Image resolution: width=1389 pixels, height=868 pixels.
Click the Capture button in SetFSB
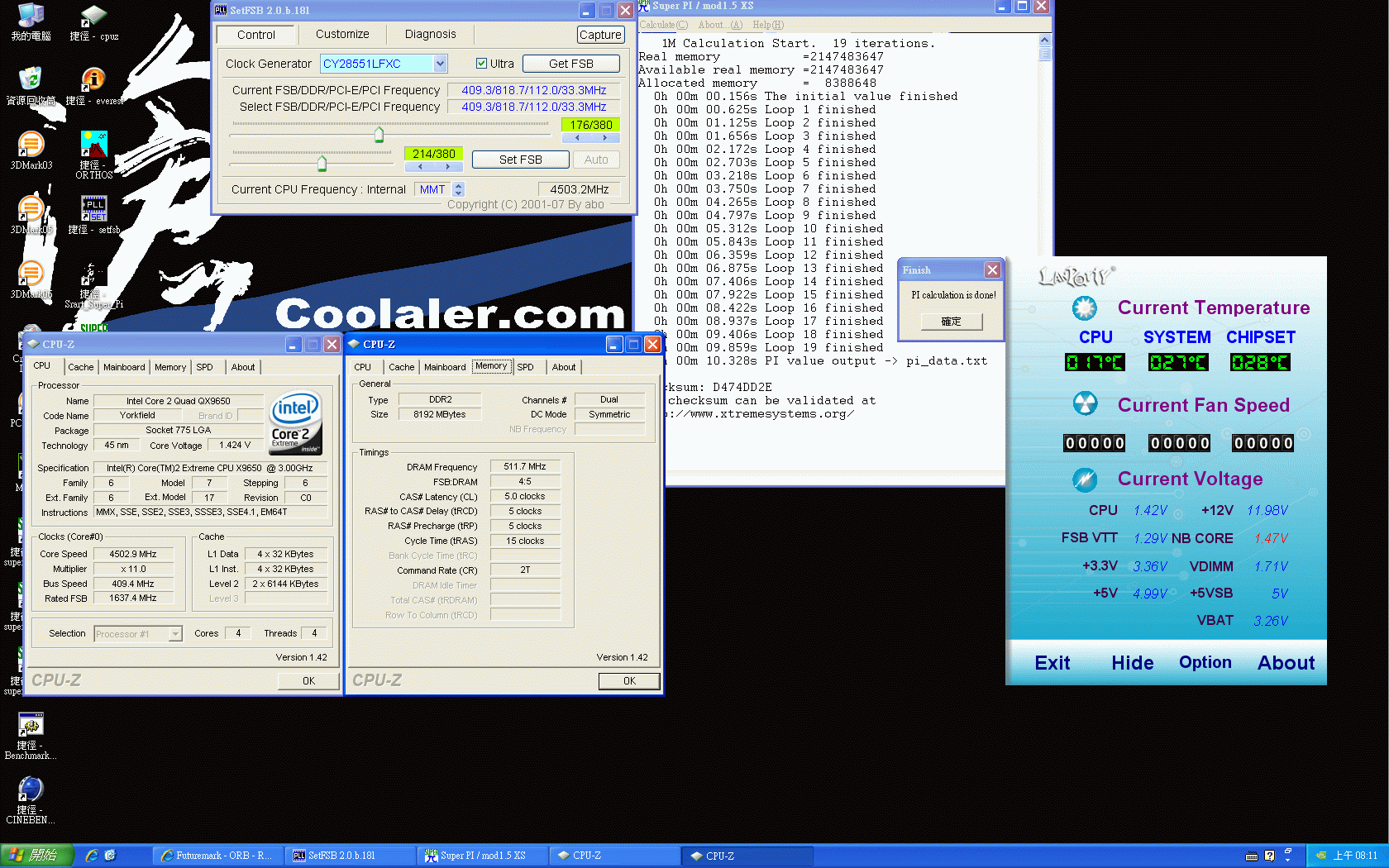click(x=600, y=35)
